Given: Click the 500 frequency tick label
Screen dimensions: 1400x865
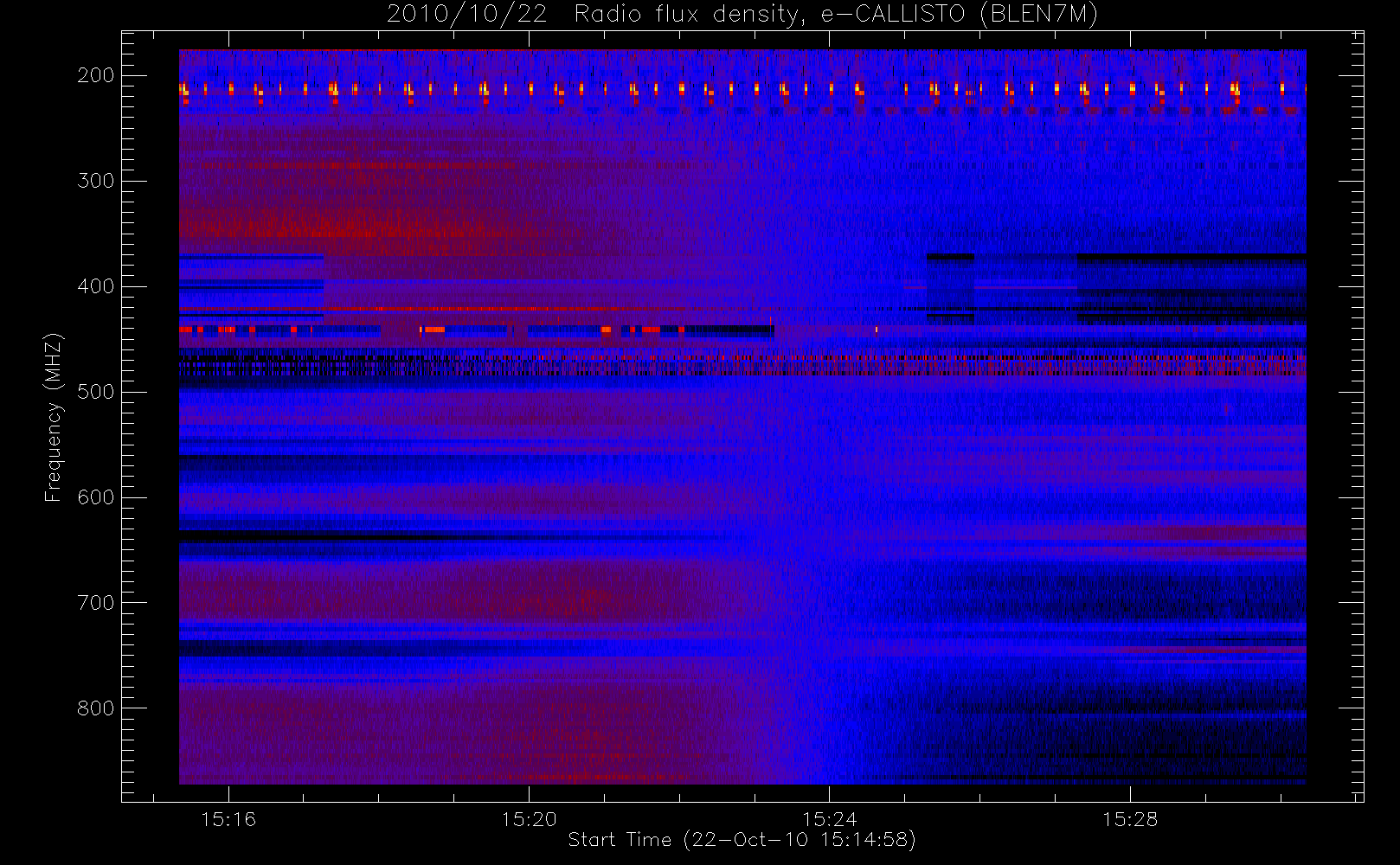Looking at the screenshot, I should (96, 392).
